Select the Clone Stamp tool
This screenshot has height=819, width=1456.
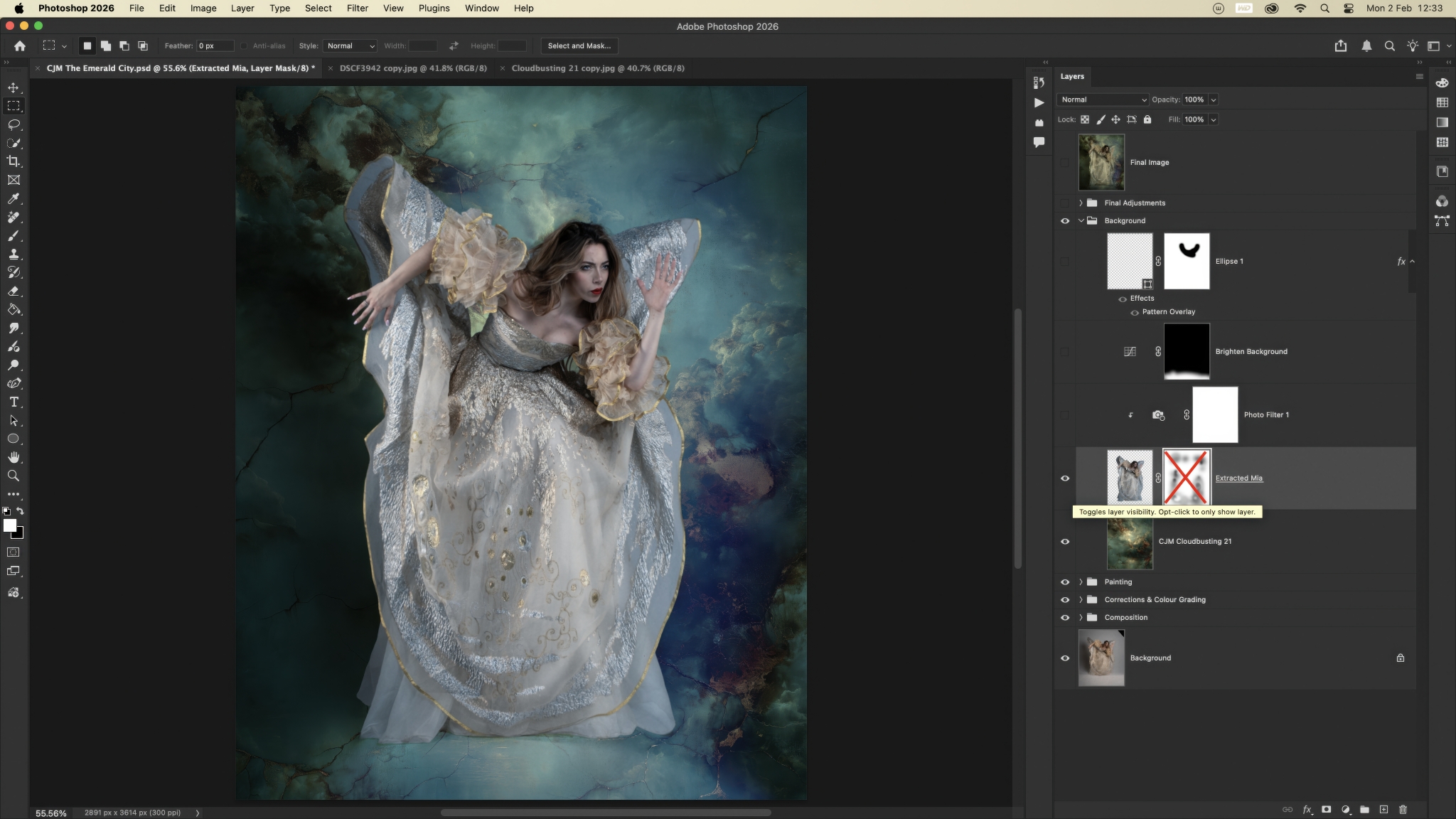coord(14,254)
